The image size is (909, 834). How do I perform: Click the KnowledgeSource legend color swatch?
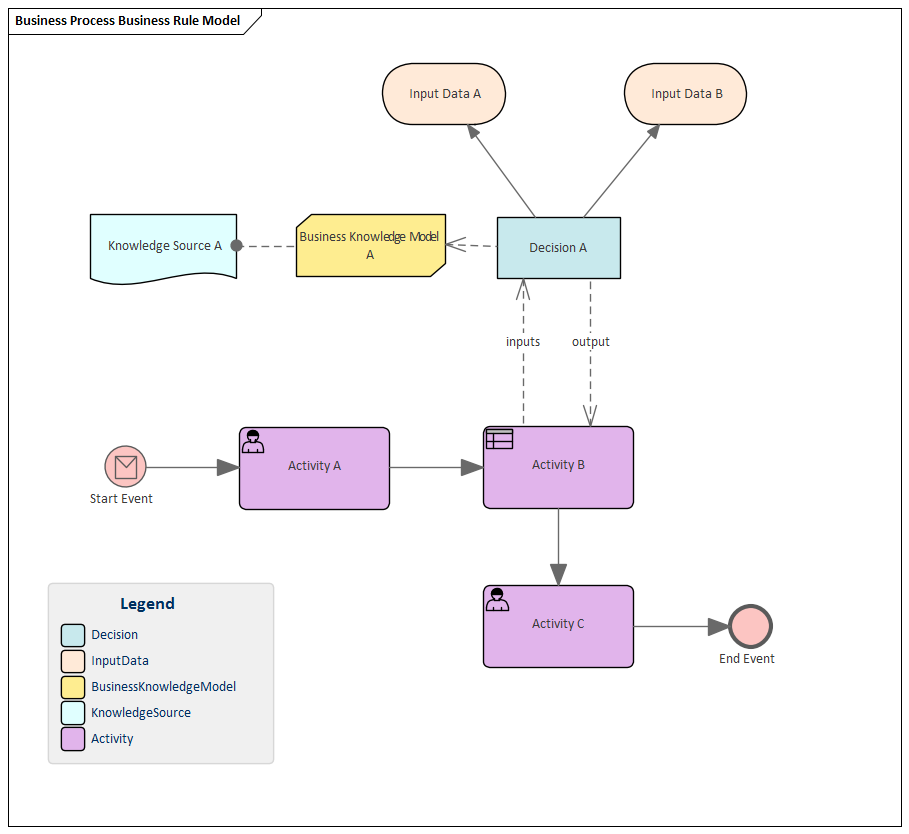pyautogui.click(x=73, y=713)
